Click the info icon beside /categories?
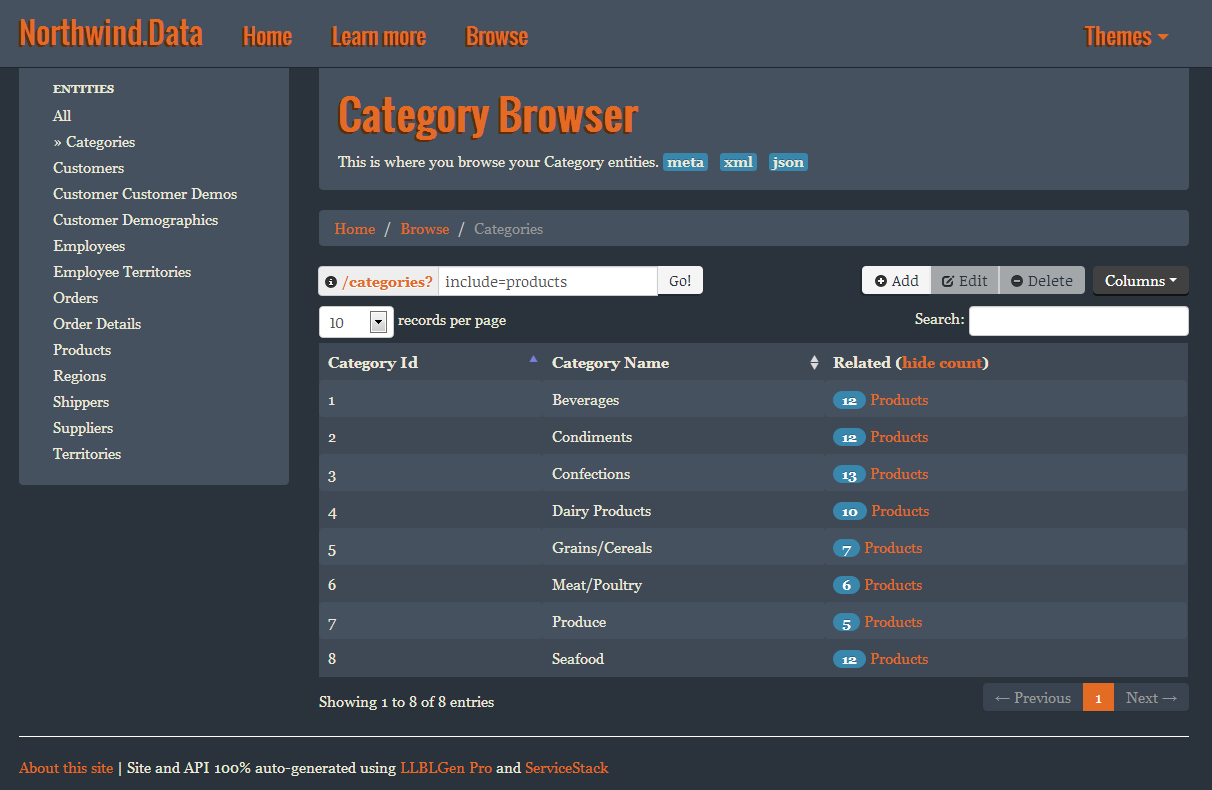This screenshot has height=790, width=1212. (x=331, y=282)
